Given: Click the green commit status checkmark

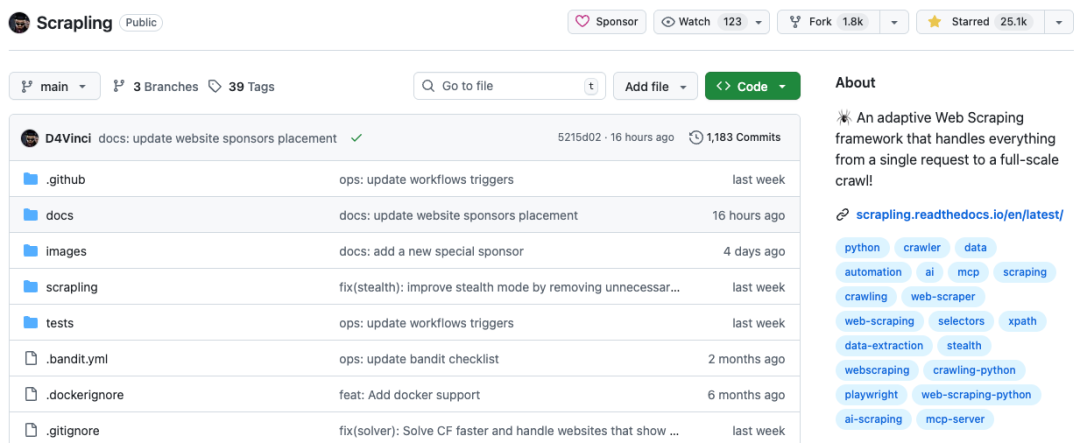Looking at the screenshot, I should point(356,138).
